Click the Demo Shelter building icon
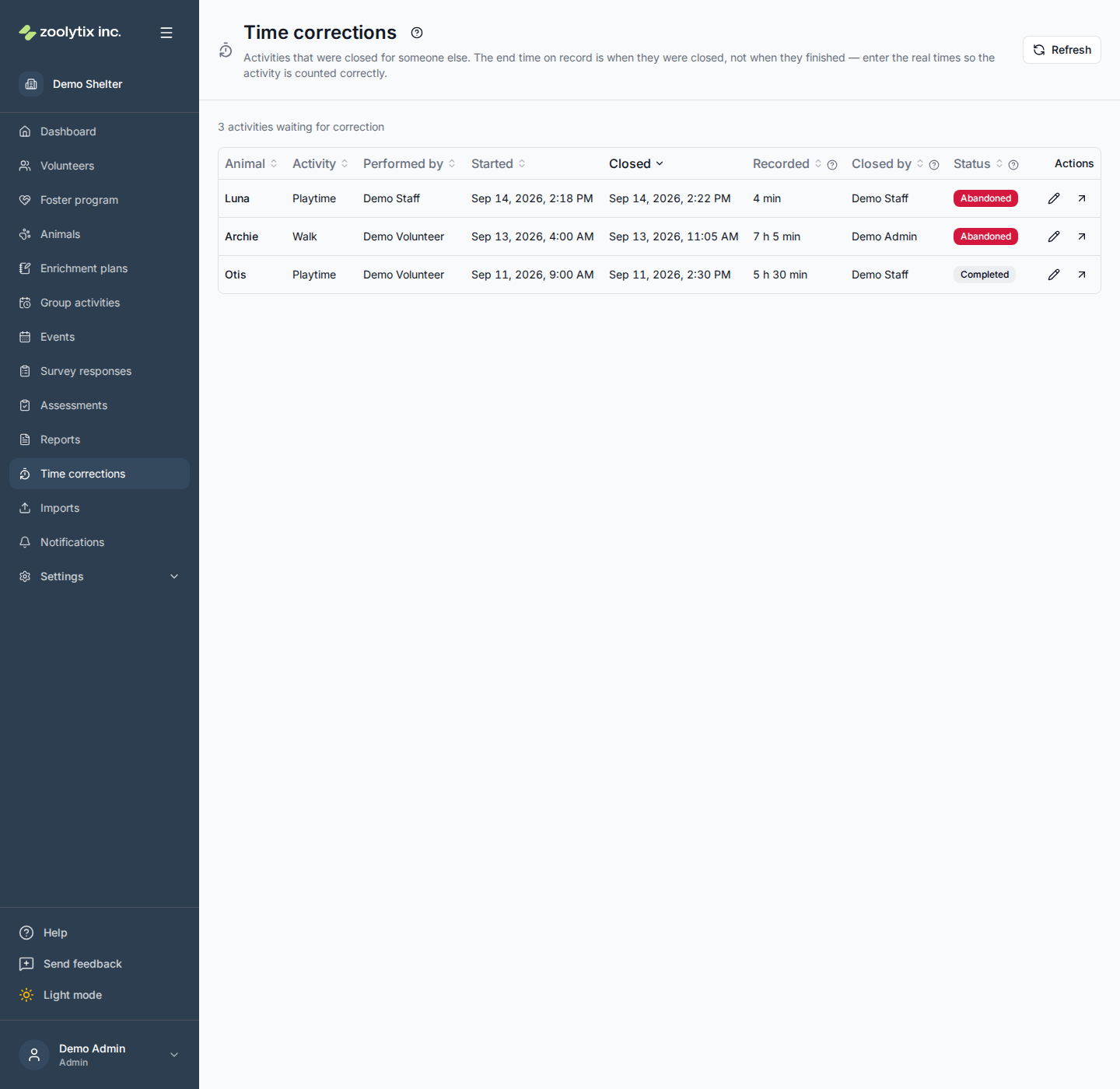 point(31,84)
